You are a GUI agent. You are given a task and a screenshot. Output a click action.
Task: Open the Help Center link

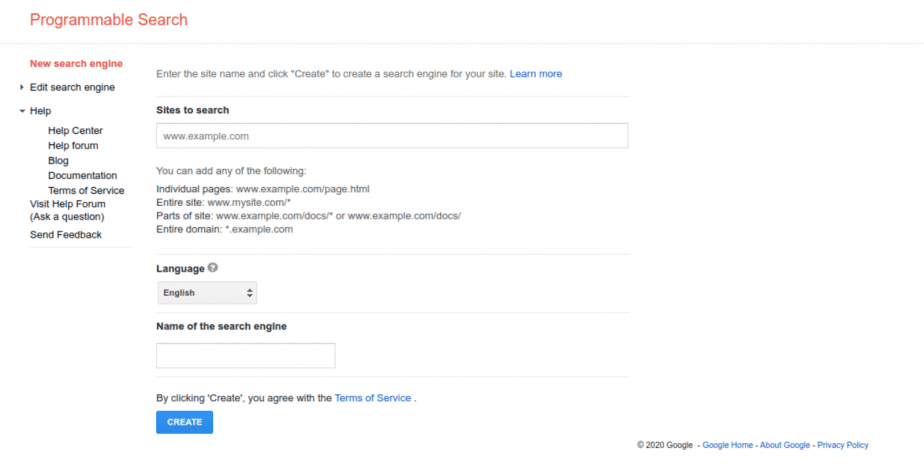[75, 130]
